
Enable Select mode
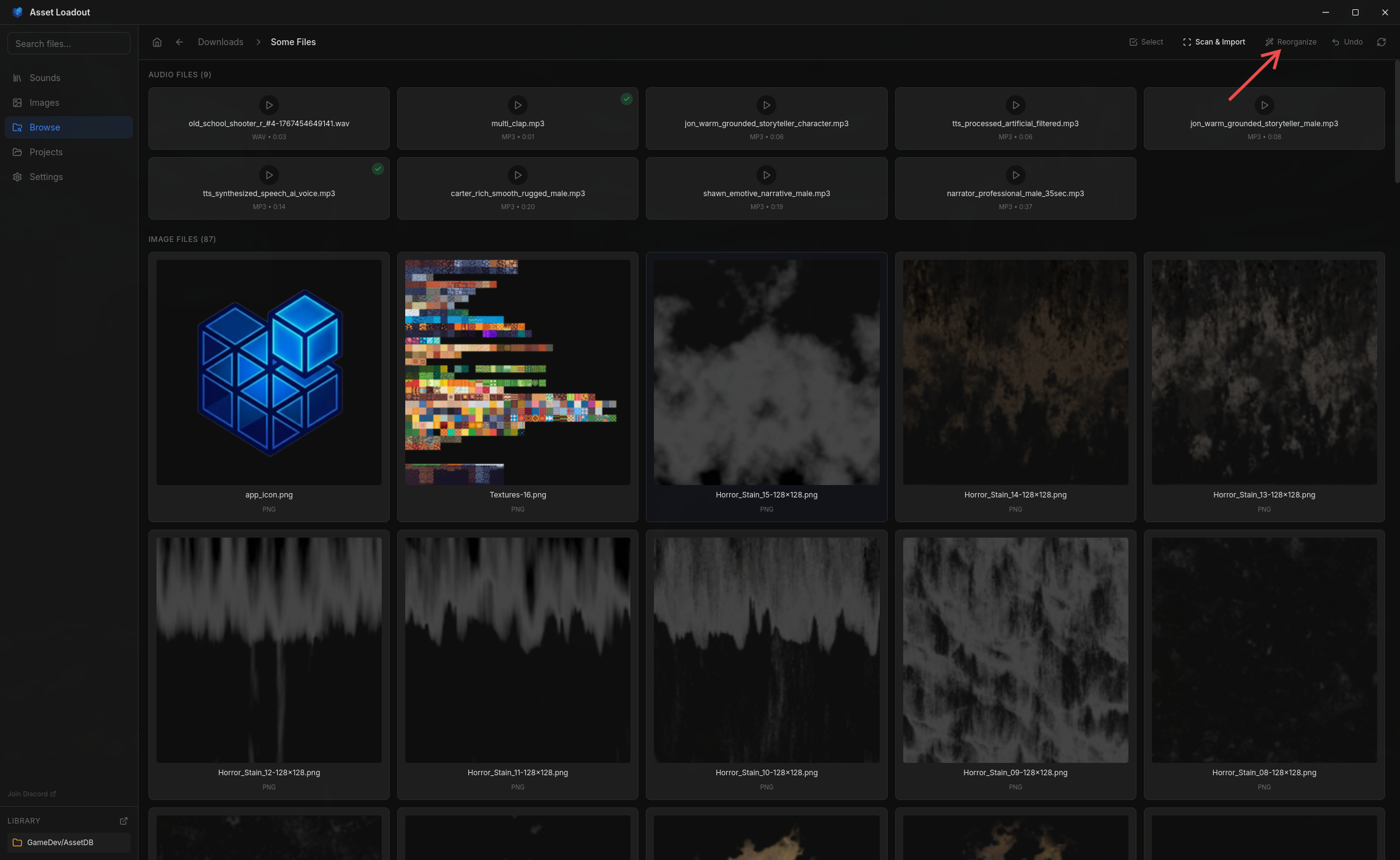(x=1146, y=41)
